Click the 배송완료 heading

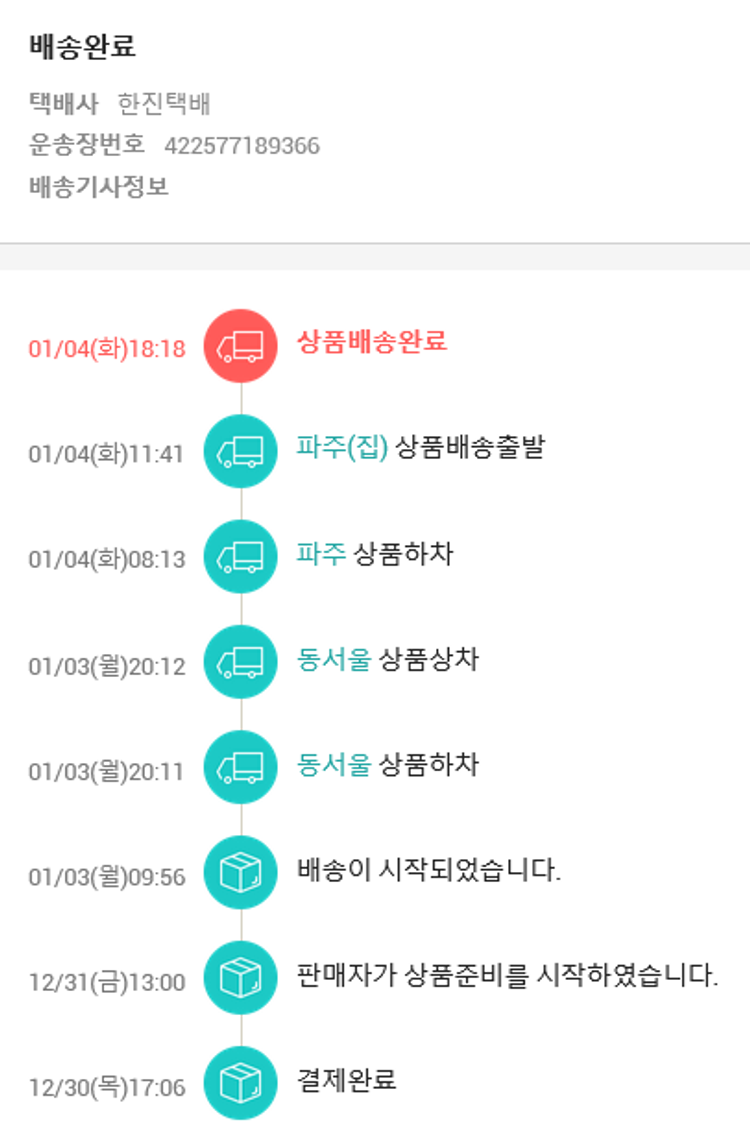click(83, 46)
